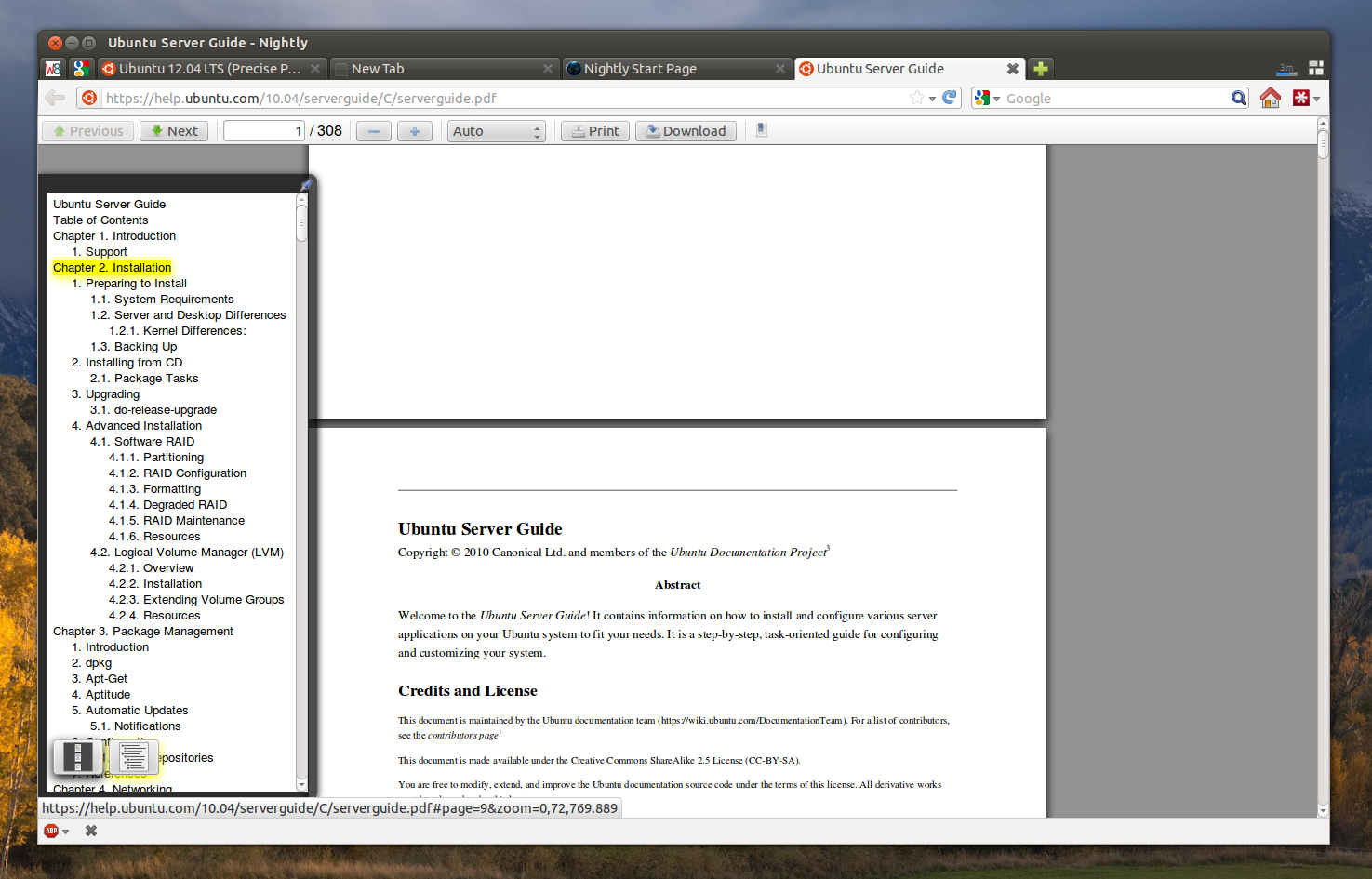Click the Download button
This screenshot has height=879, width=1372.
(686, 131)
